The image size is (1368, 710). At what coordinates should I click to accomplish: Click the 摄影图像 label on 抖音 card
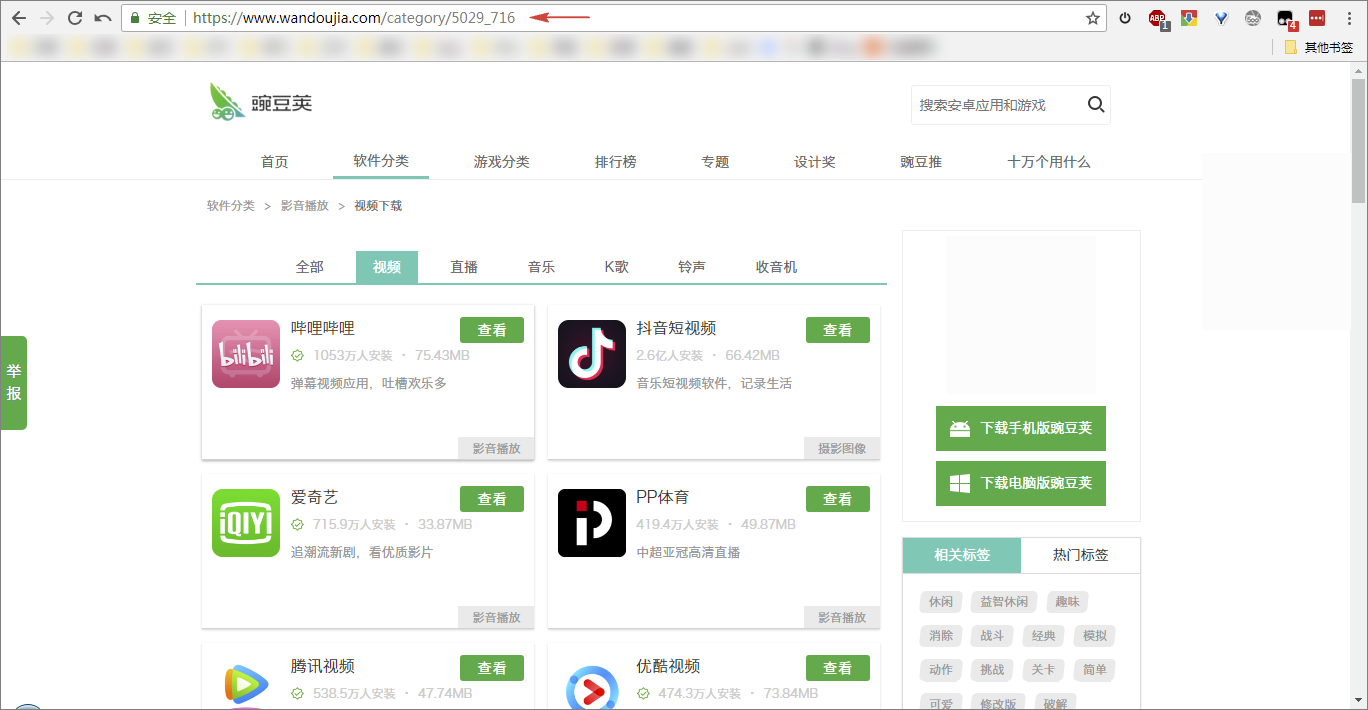point(842,449)
